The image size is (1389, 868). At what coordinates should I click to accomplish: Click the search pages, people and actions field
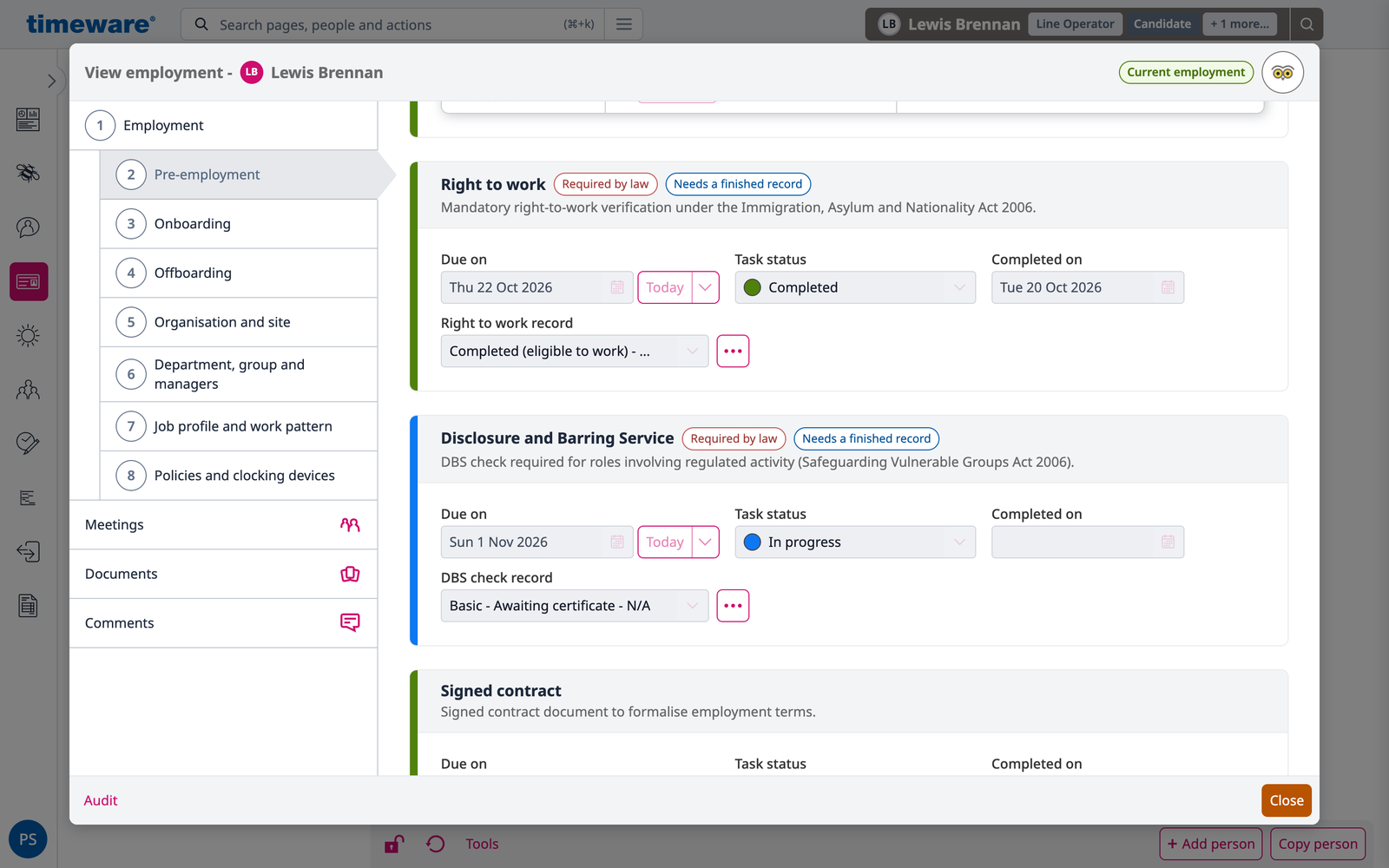coord(391,24)
